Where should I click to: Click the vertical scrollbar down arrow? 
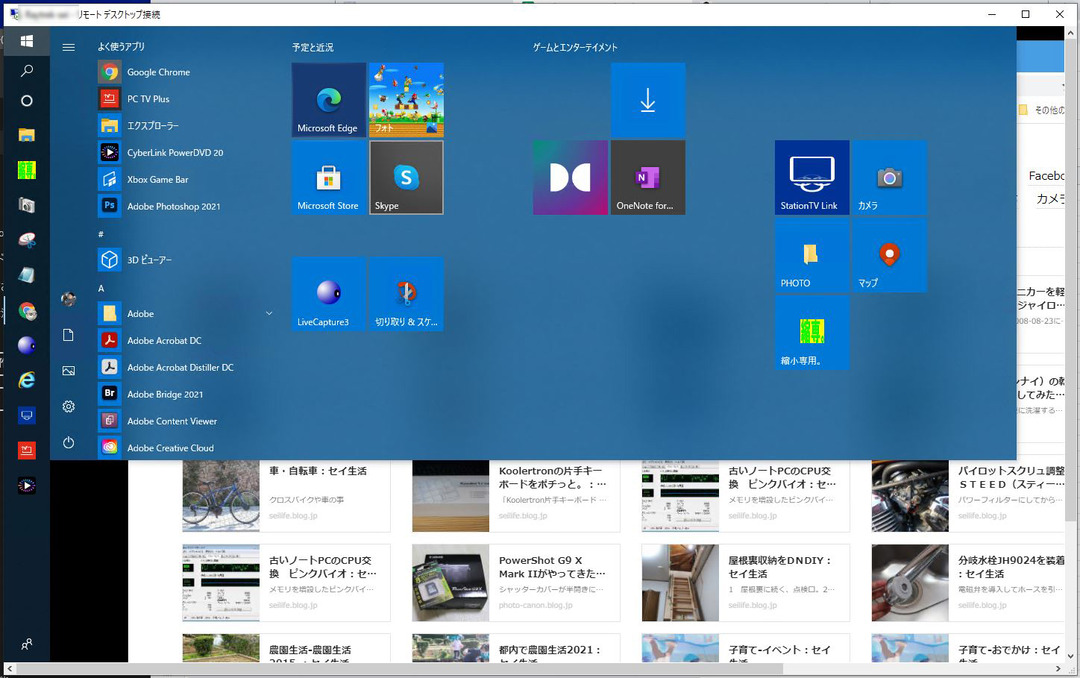[x=1070, y=657]
